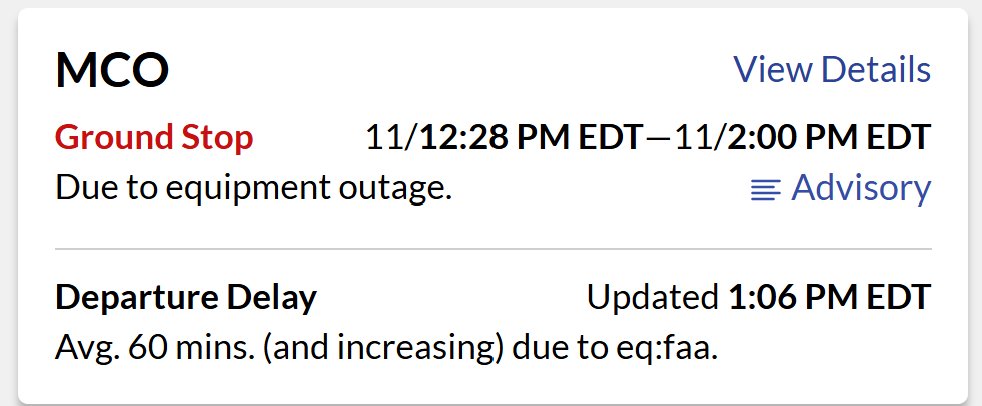
Task: Click the Advisory list lines icon
Action: (x=765, y=190)
